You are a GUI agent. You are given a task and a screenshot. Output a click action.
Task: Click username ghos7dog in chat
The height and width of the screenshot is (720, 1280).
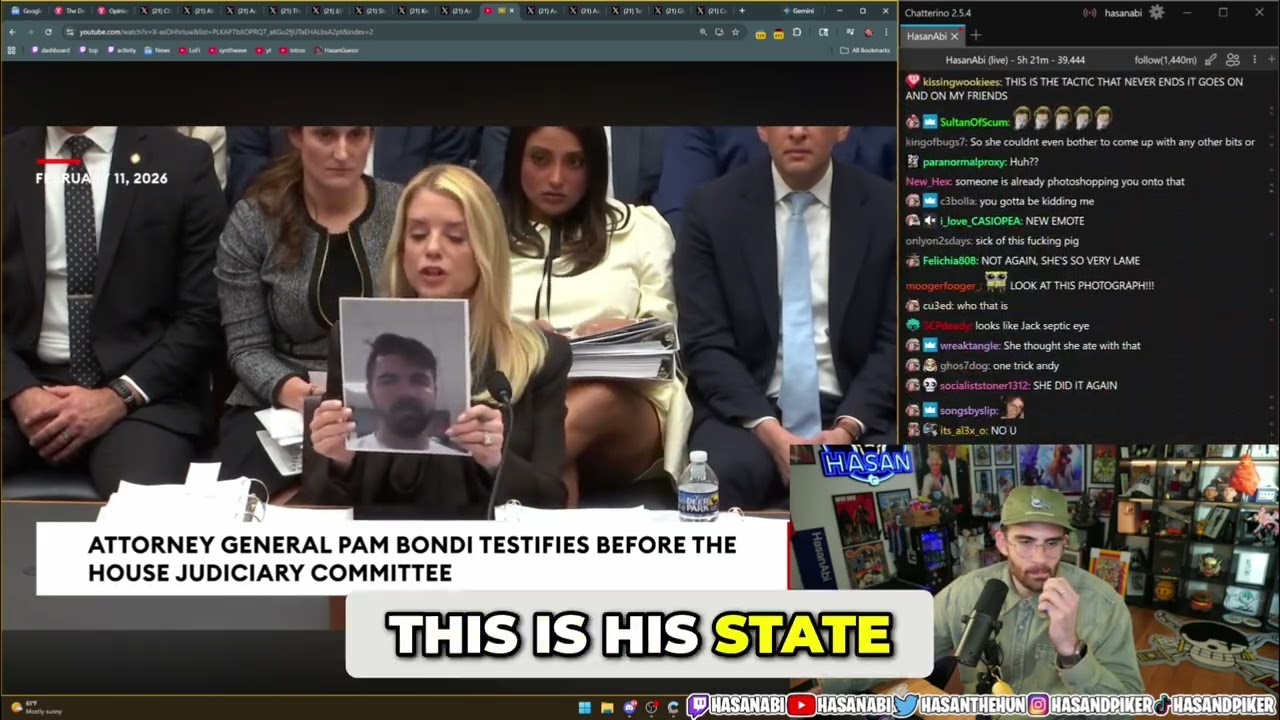coord(964,365)
